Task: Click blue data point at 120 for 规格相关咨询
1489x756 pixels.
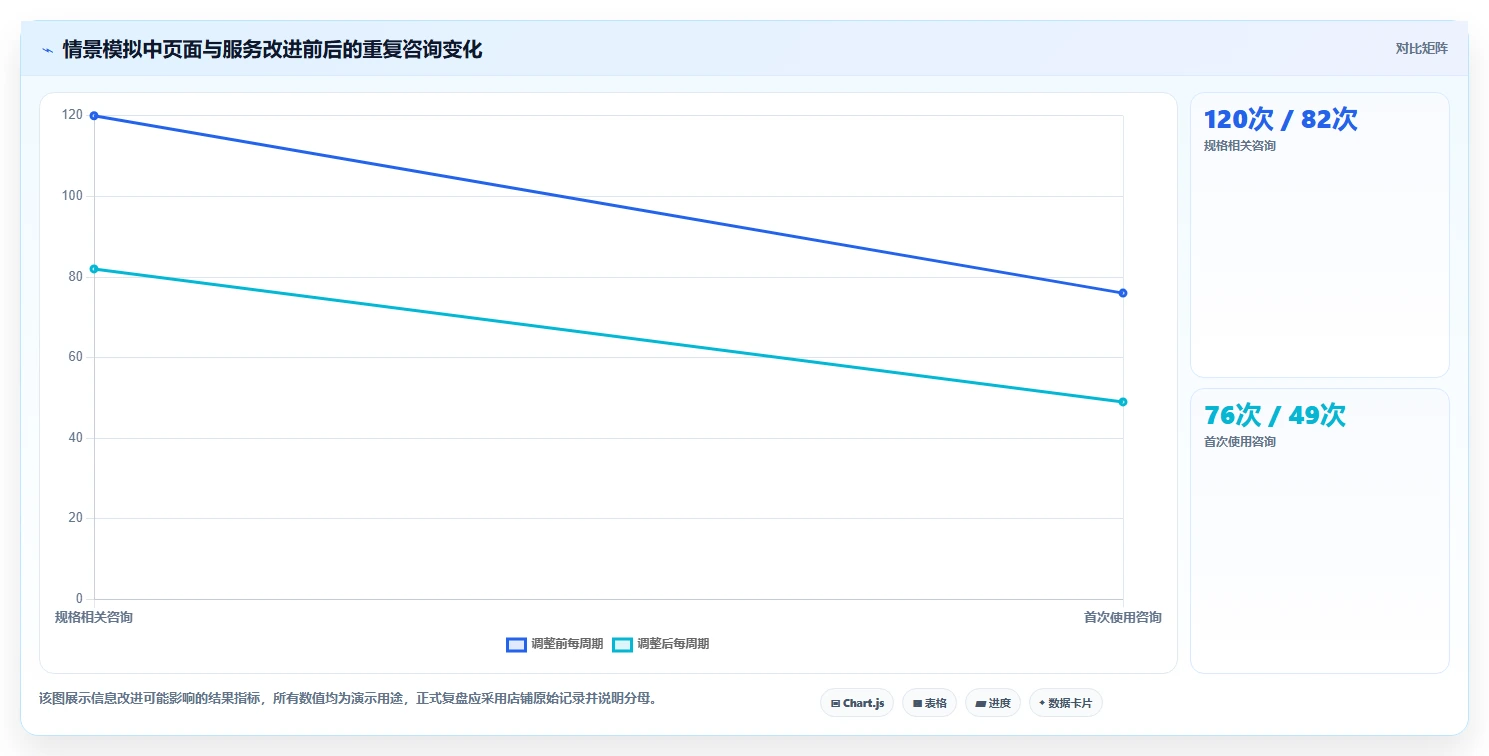Action: tap(94, 116)
